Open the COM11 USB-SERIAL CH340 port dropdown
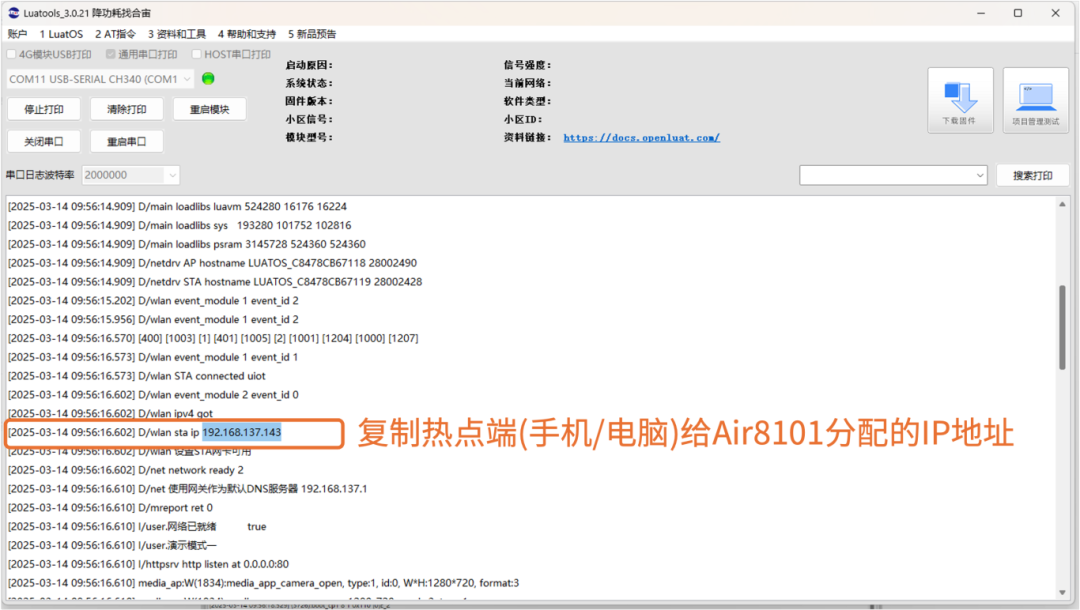The height and width of the screenshot is (610, 1080). coord(100,78)
